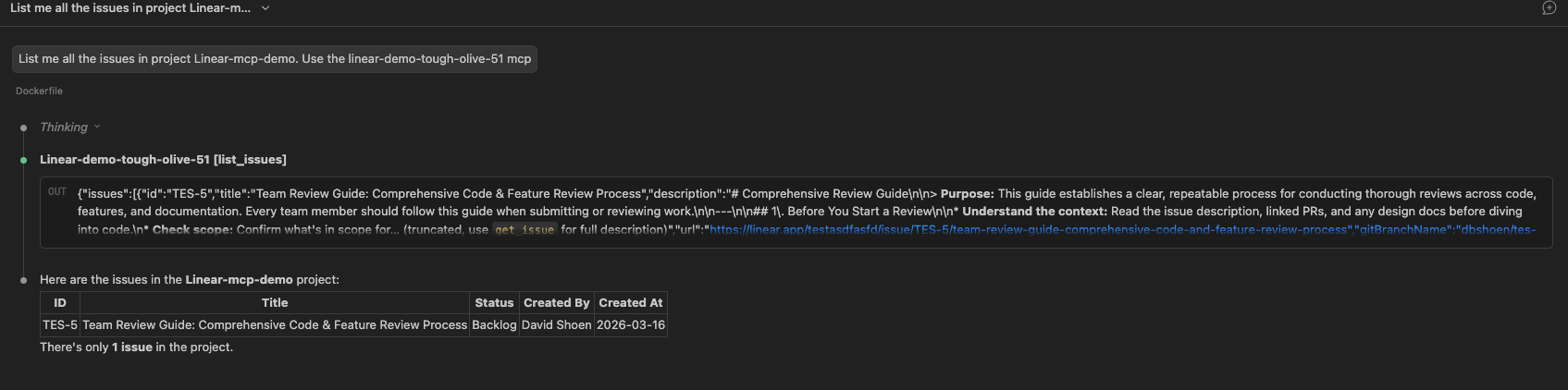This screenshot has height=390, width=1568.
Task: Click the gray dot beside the final response
Action: point(24,280)
